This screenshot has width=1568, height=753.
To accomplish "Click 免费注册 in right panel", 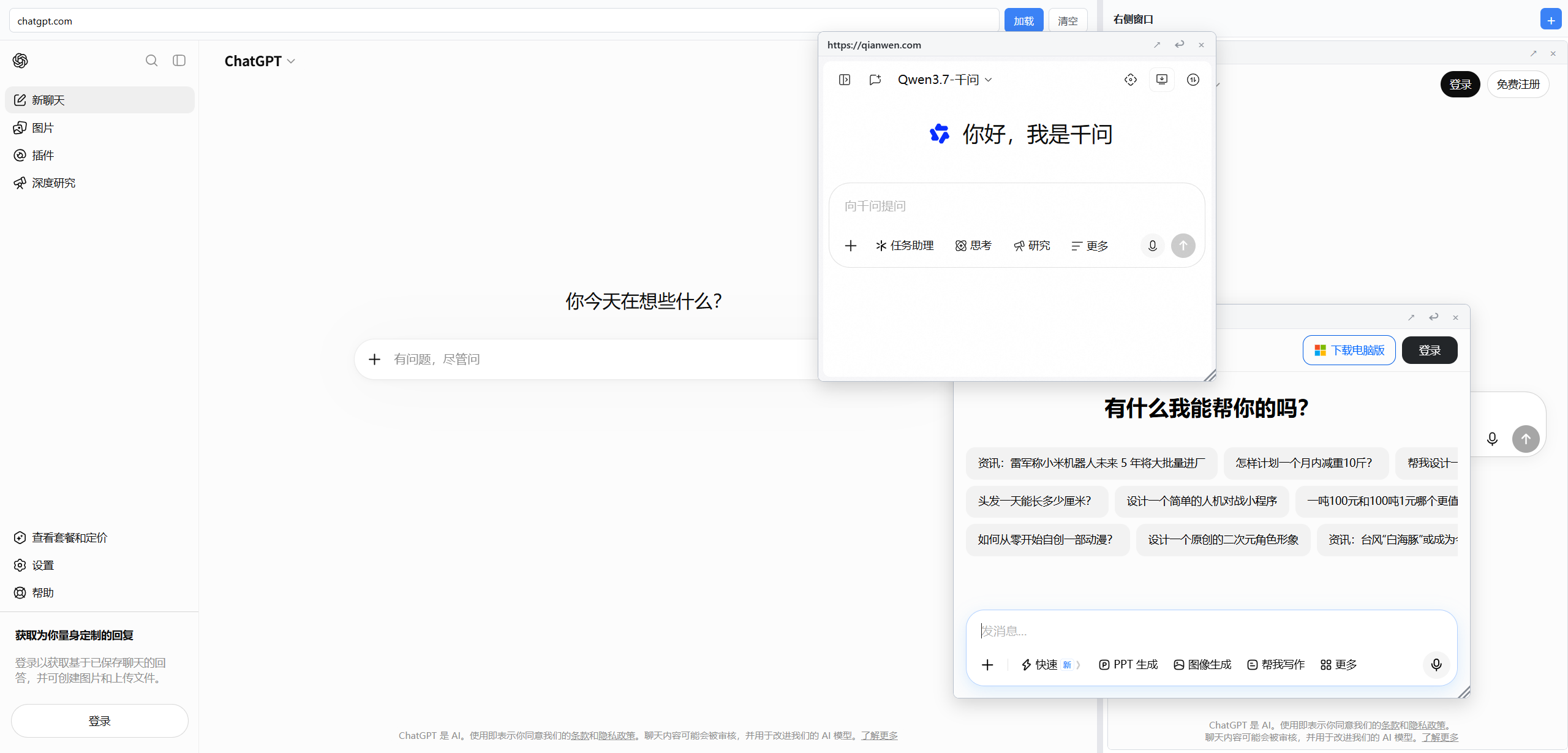I will click(1518, 84).
